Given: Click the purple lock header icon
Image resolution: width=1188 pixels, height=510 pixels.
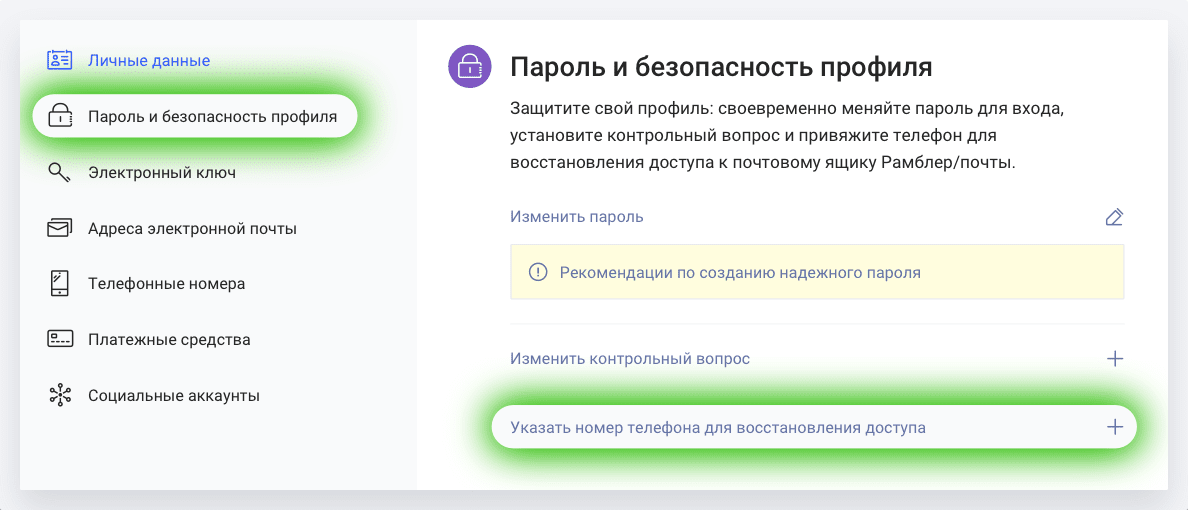Looking at the screenshot, I should pyautogui.click(x=469, y=67).
